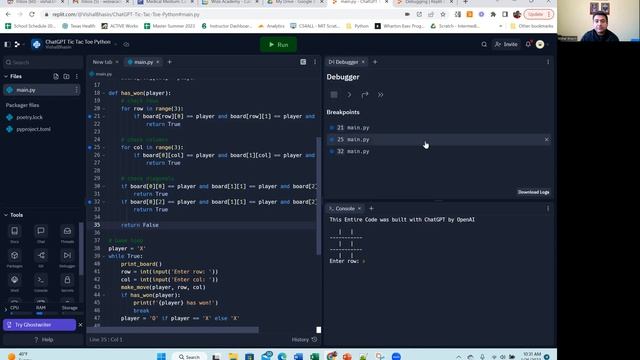This screenshot has height=360, width=640.
Task: Add a tab next to Debugger
Action: pyautogui.click(x=375, y=62)
